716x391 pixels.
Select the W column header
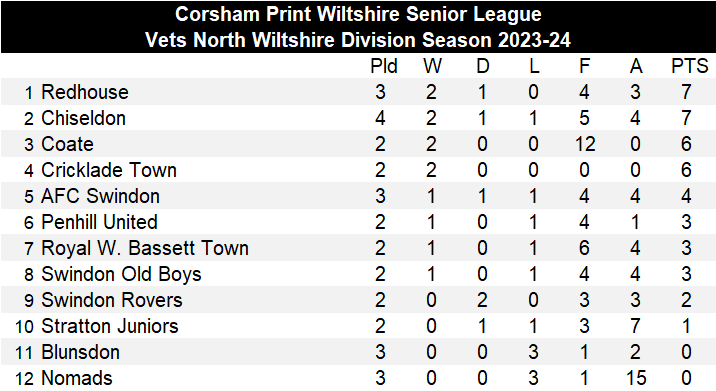(432, 67)
